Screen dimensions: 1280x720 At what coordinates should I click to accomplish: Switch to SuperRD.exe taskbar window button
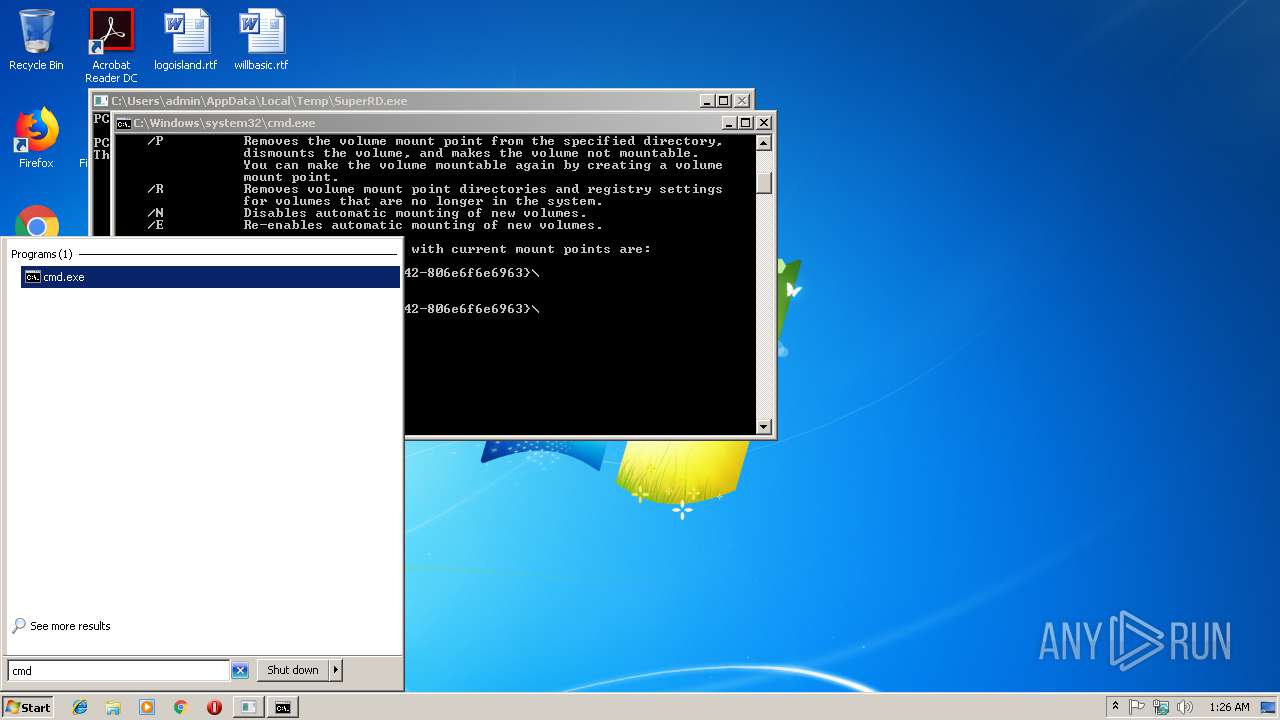(247, 707)
